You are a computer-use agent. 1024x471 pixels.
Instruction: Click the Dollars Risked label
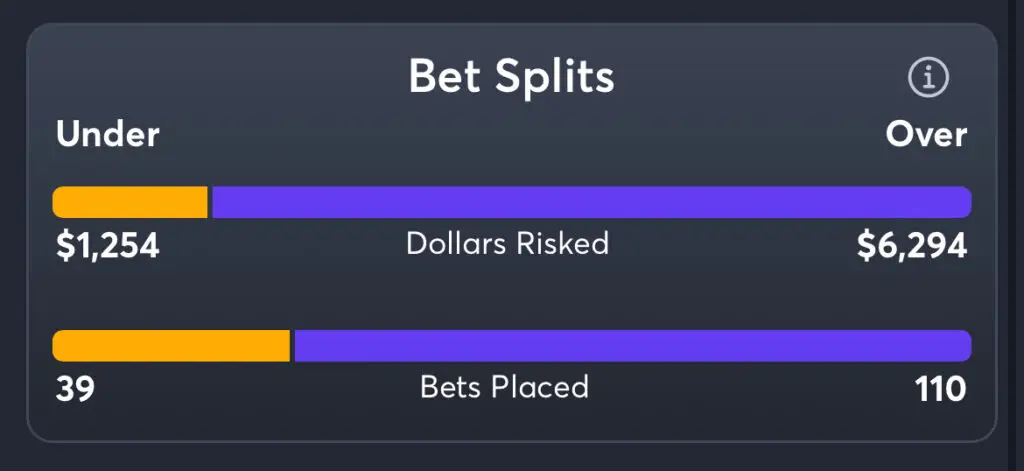[x=507, y=244]
